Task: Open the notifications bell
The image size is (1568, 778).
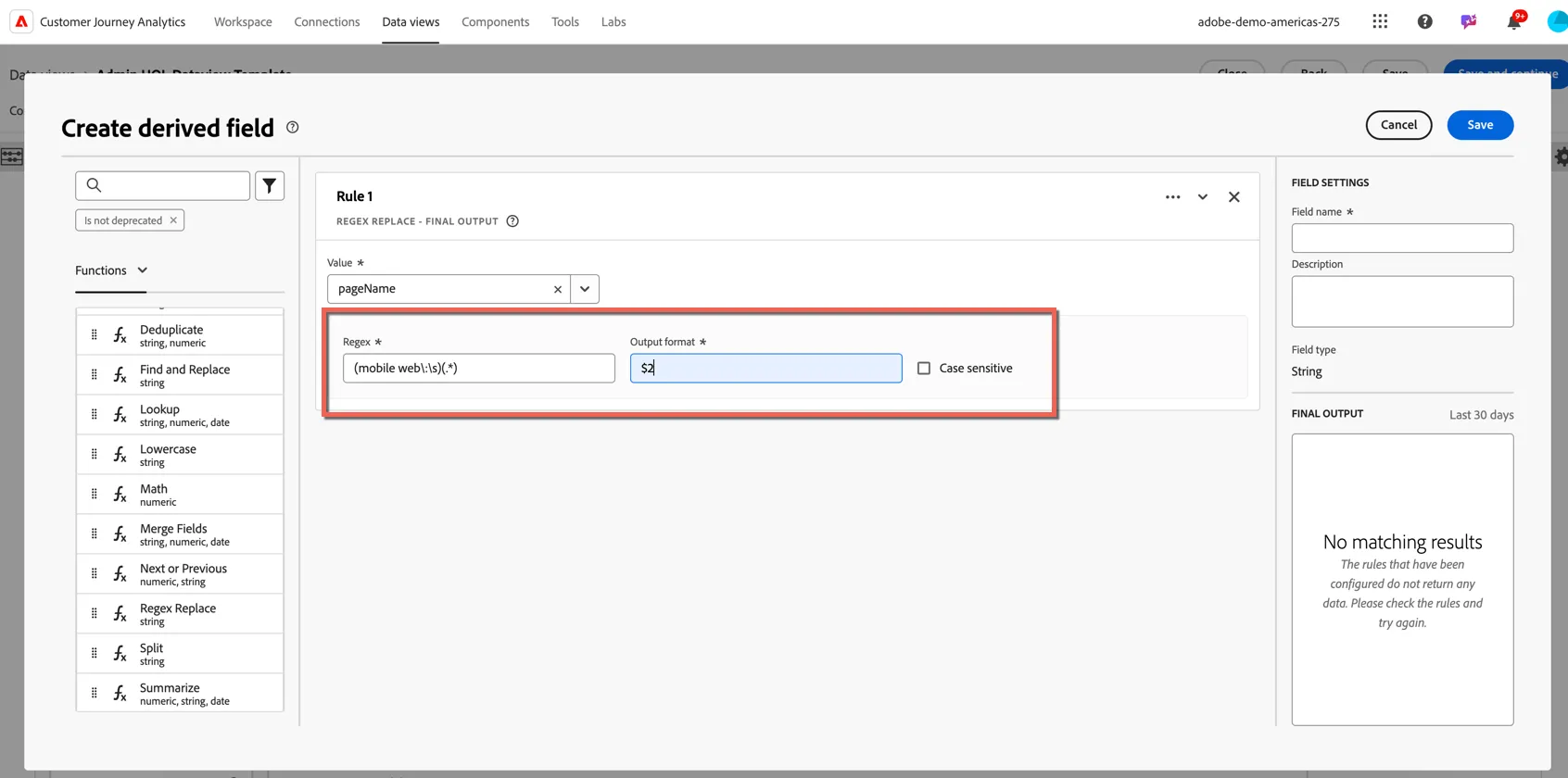Action: pyautogui.click(x=1513, y=21)
